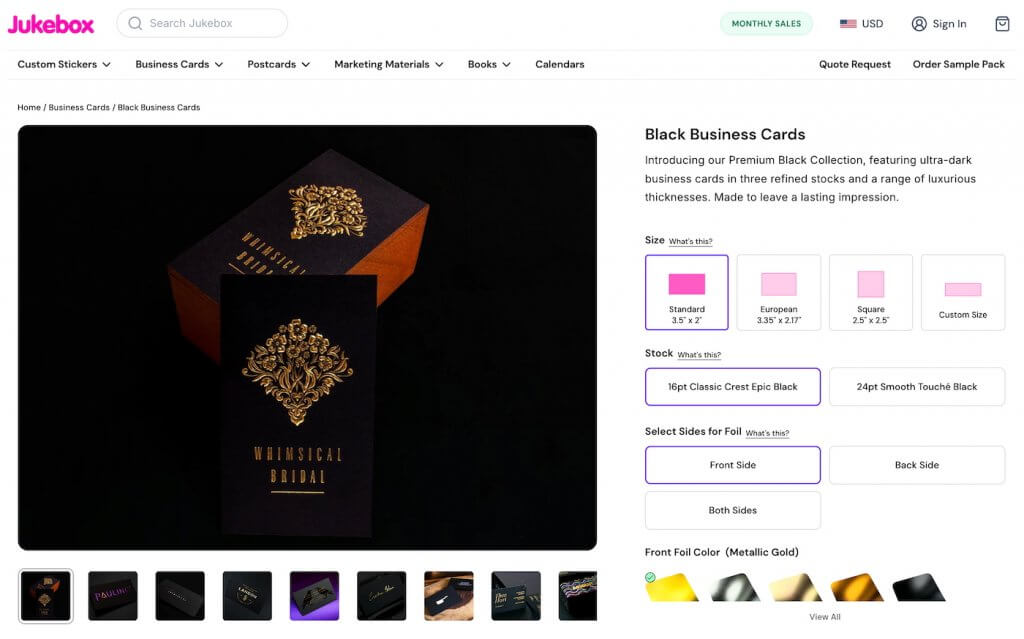Select 24pt Smooth Touché Black stock
The height and width of the screenshot is (639, 1024).
click(x=916, y=386)
